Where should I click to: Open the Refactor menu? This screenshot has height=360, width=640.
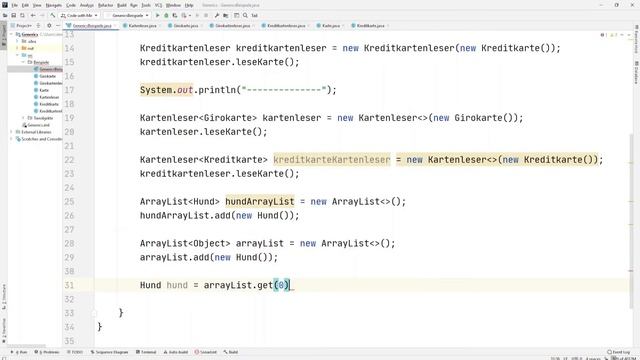(x=105, y=5)
